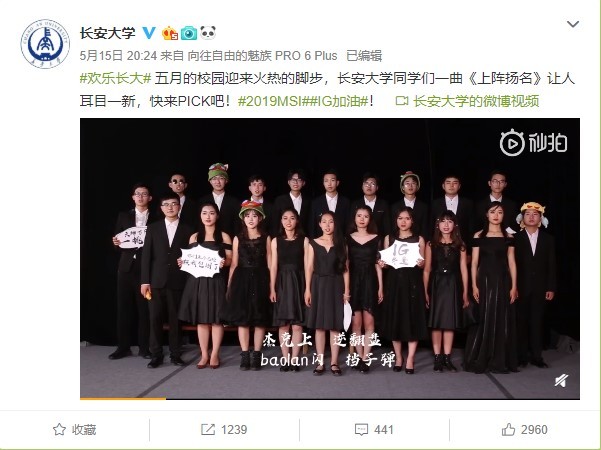Image resolution: width=601 pixels, height=450 pixels.
Task: Like the post with 2960 thumbs-up
Action: (524, 430)
